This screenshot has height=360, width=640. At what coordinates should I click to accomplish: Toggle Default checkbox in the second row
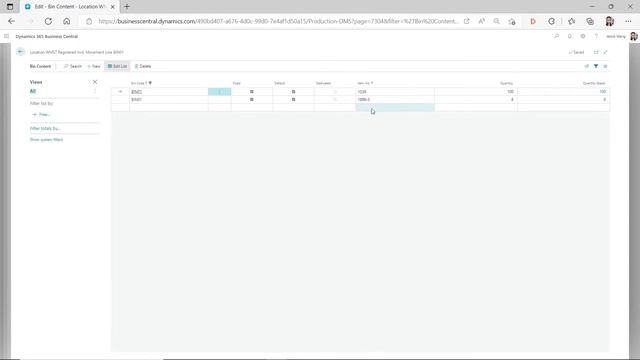[293, 100]
